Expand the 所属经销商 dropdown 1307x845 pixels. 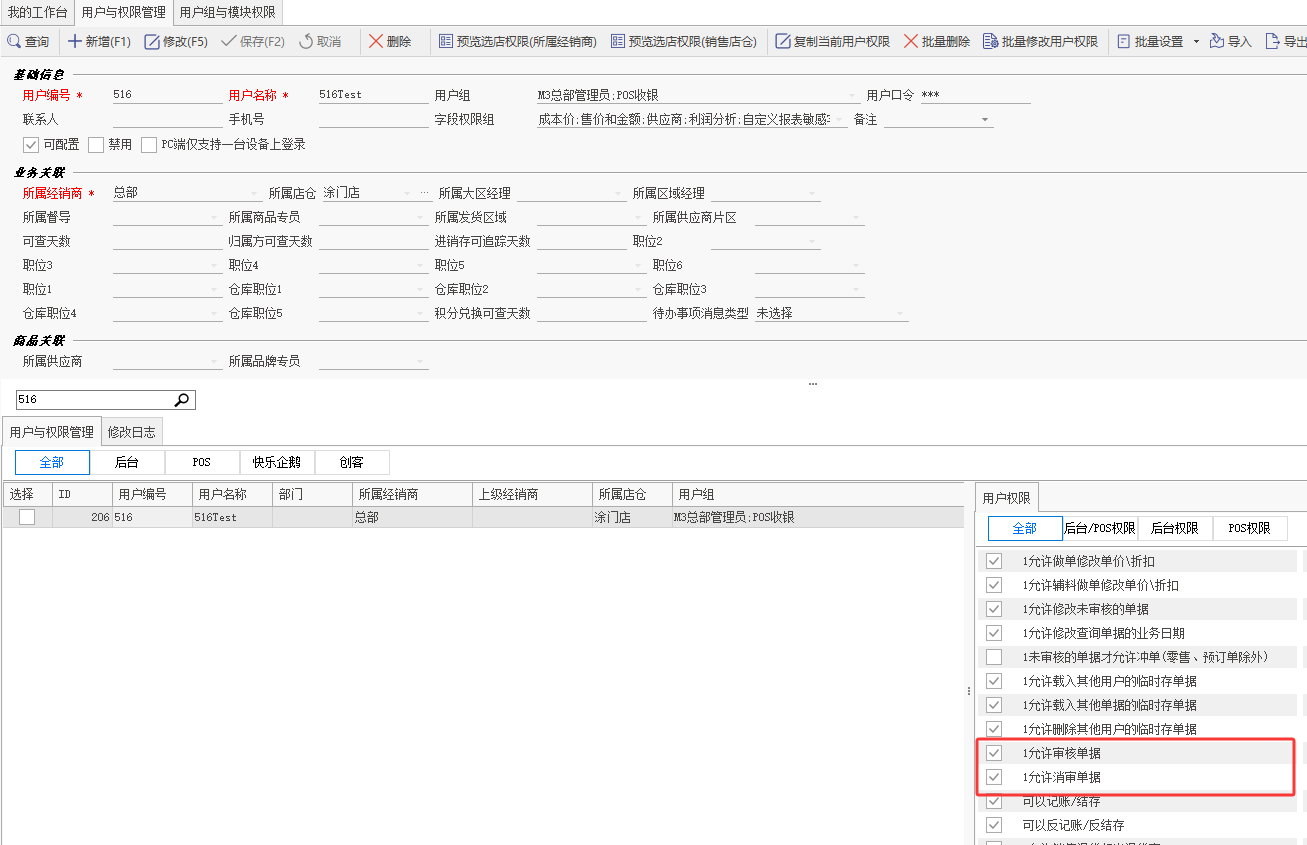[255, 194]
